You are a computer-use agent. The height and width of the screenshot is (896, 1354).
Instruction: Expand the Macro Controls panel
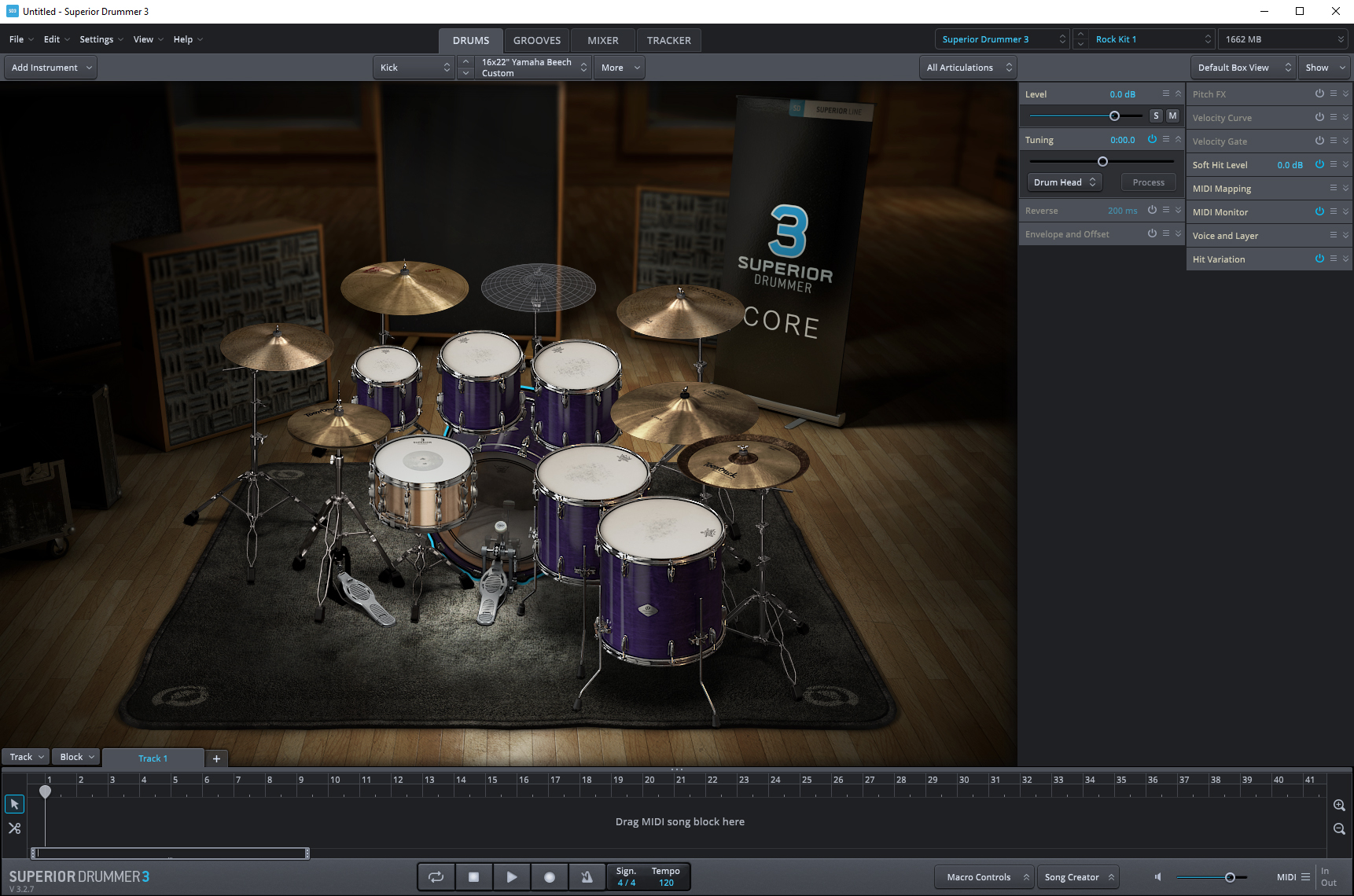point(984,877)
